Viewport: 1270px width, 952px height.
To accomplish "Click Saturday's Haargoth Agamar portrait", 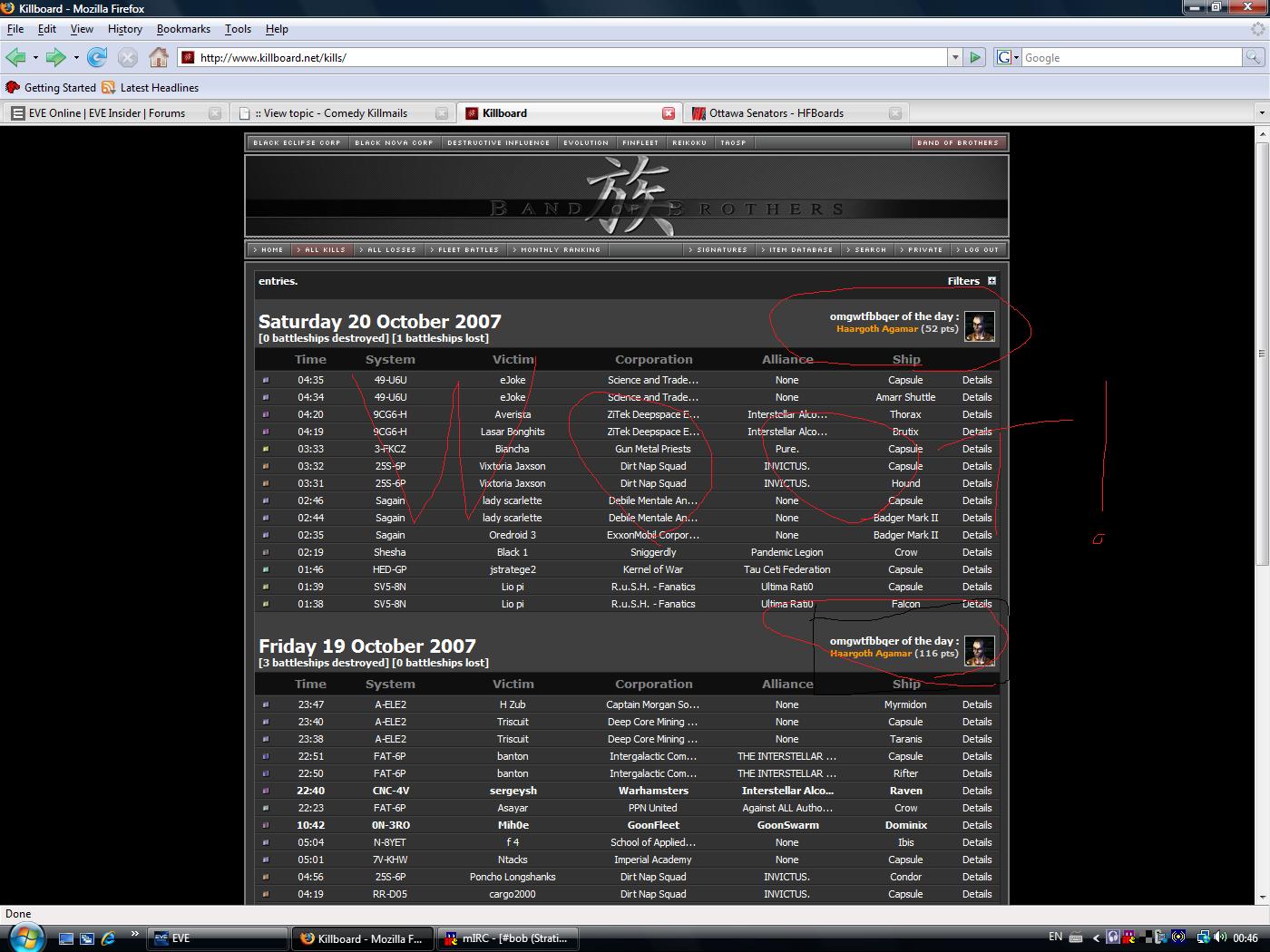I will pos(980,326).
